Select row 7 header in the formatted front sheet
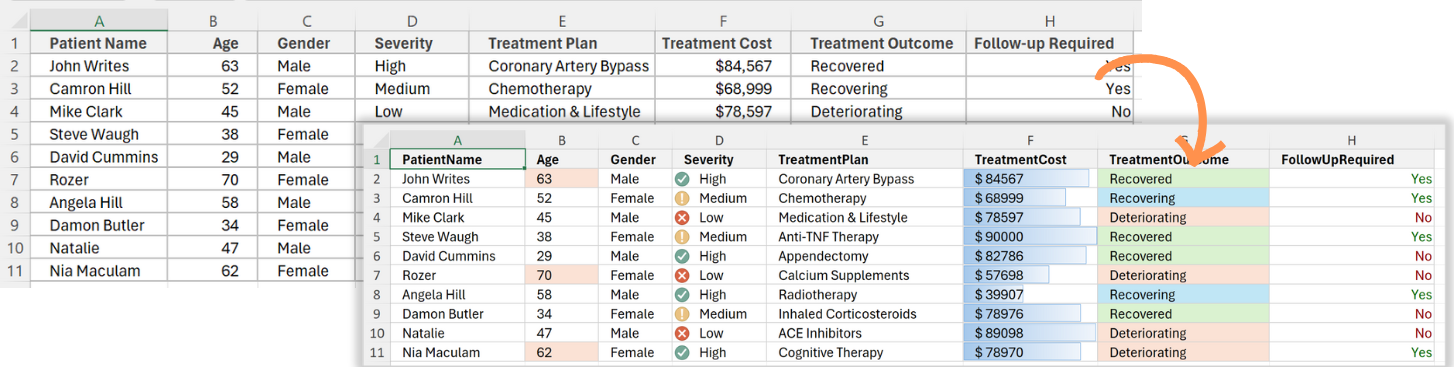Image resolution: width=1454 pixels, height=367 pixels. pos(377,275)
